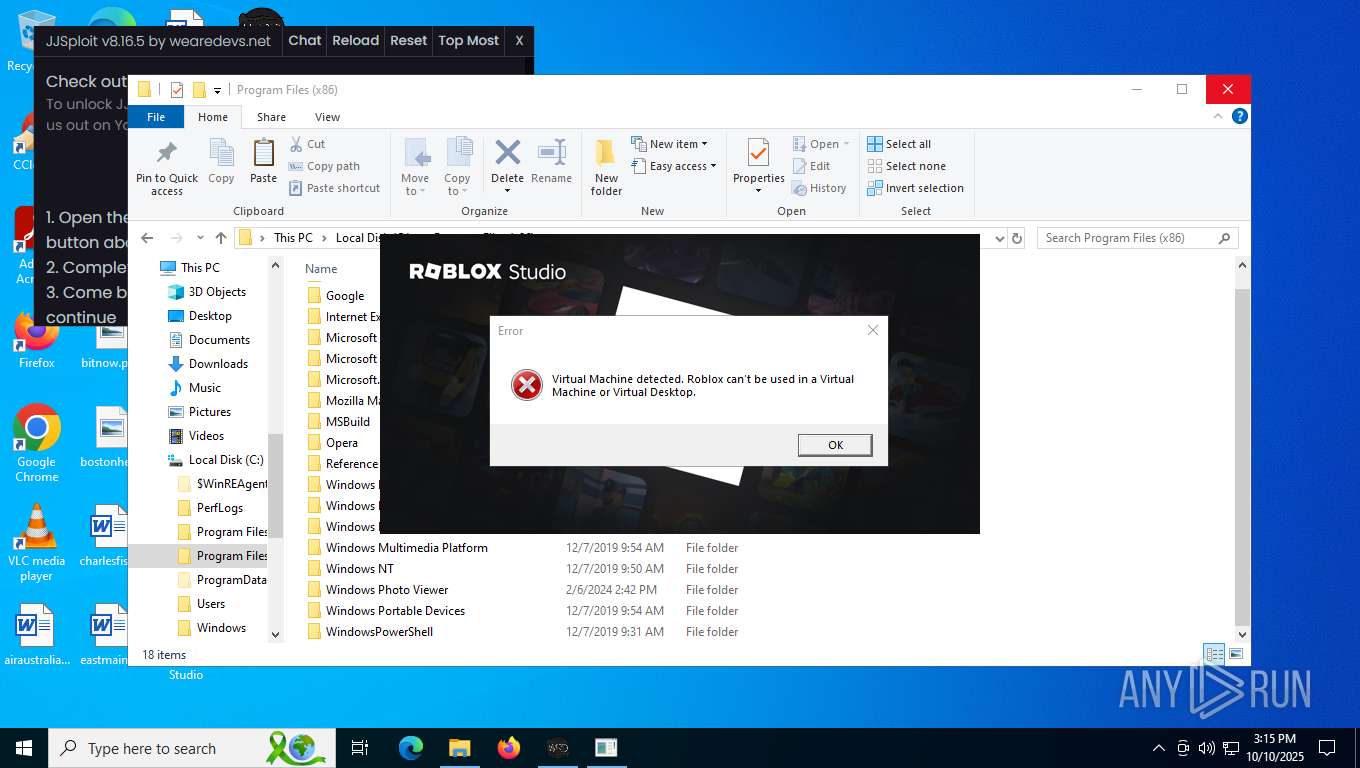Screen dimensions: 1360x768
Task: Click the Type here to search box
Action: click(x=190, y=748)
